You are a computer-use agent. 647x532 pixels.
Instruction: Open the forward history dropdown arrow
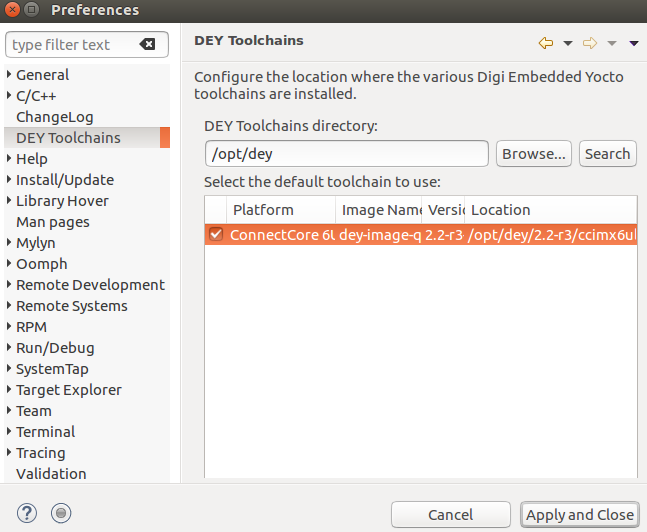tap(612, 43)
